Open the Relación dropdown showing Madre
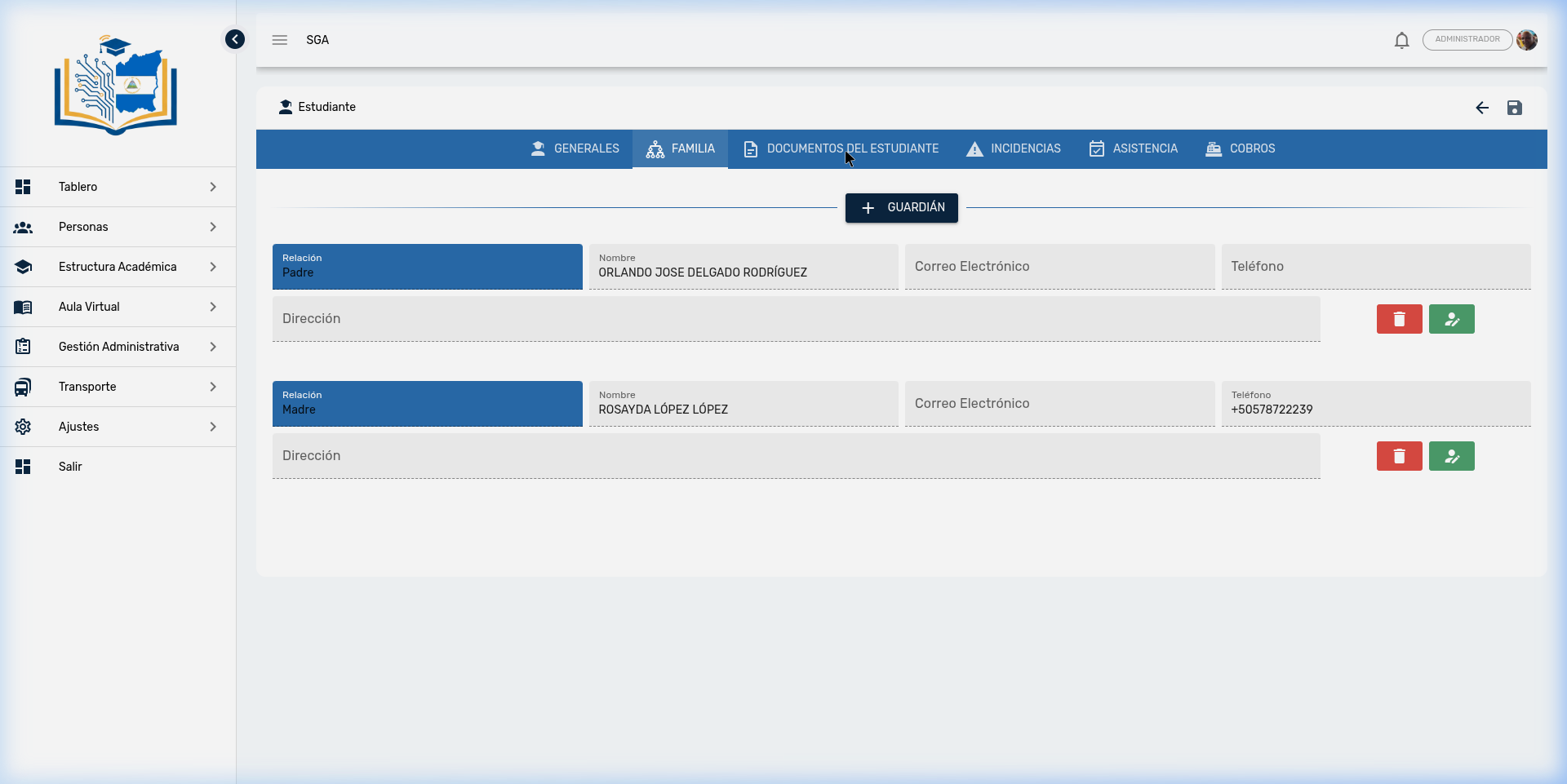 coord(427,404)
